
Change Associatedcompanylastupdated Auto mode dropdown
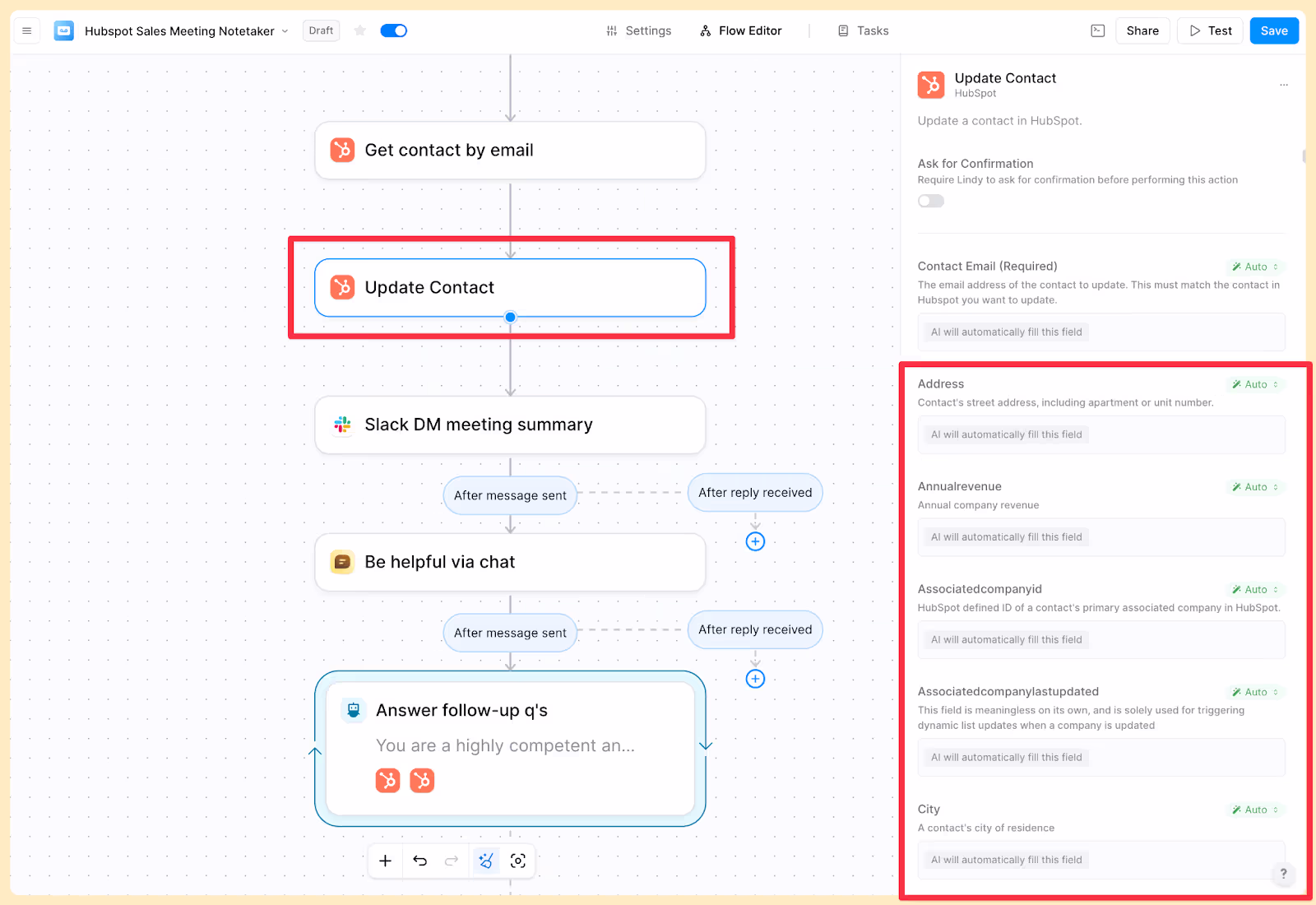pyautogui.click(x=1255, y=692)
